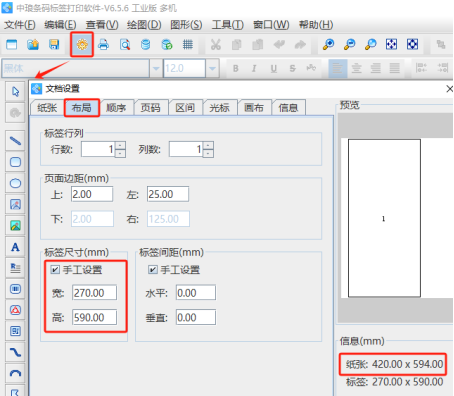This screenshot has height=396, width=454.
Task: Select the text A tool
Action: [x=15, y=247]
